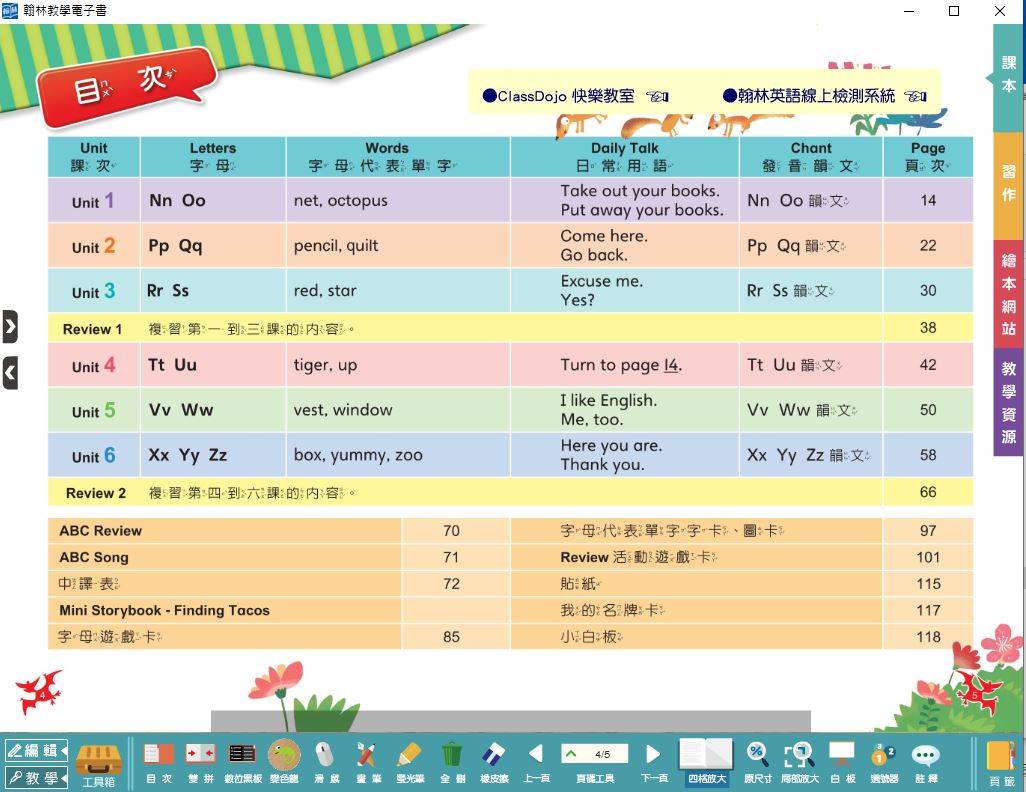Go to previous page with 上一頁
This screenshot has width=1026, height=792.
click(536, 763)
